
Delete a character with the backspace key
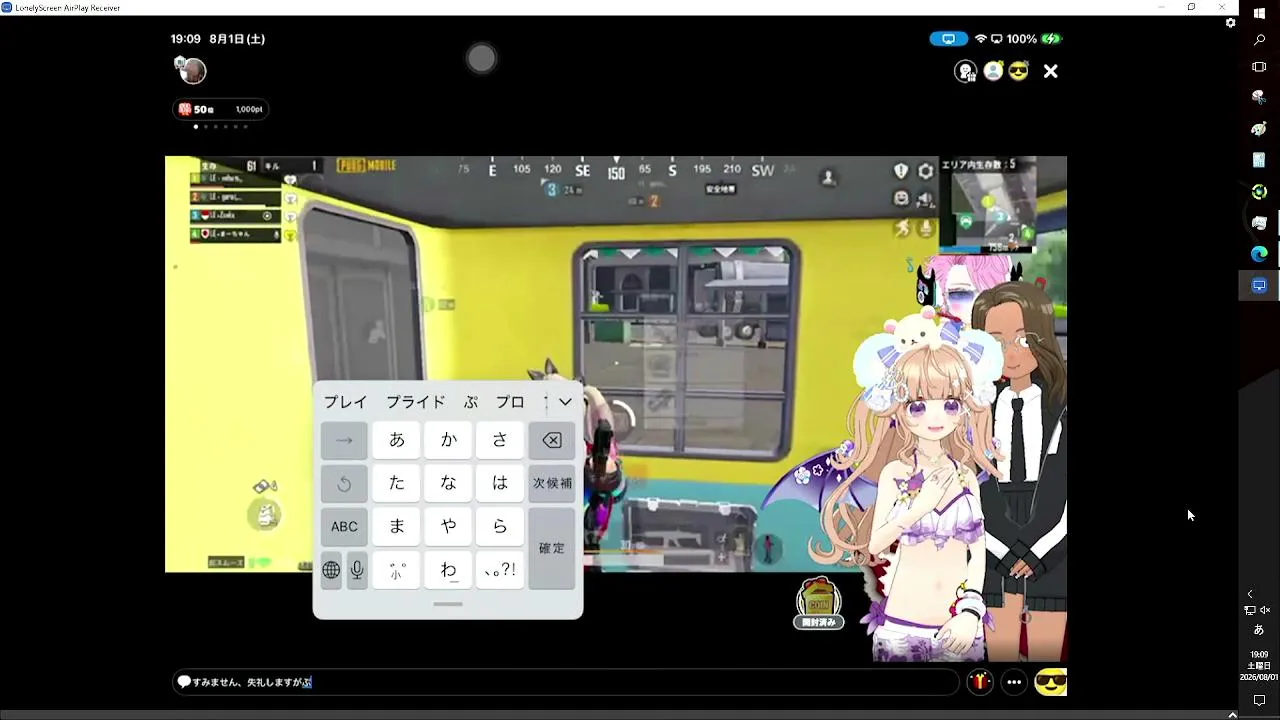pyautogui.click(x=552, y=439)
